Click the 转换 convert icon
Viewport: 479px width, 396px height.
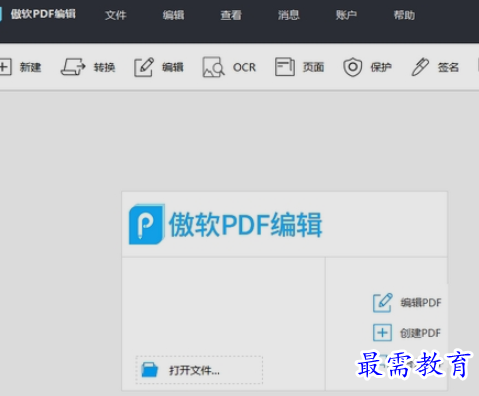[73, 67]
